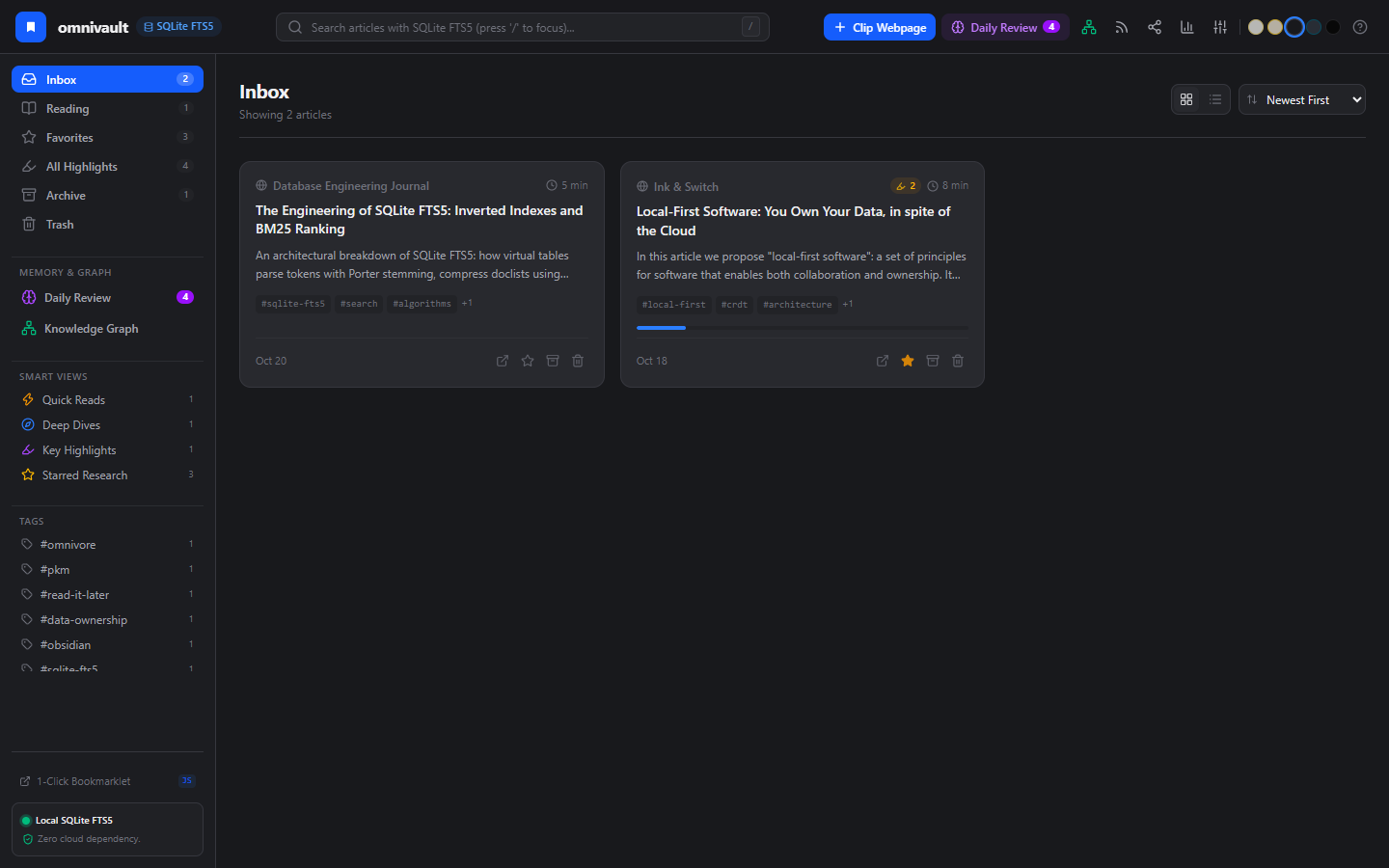Click the Clip Webpage button
Image resolution: width=1389 pixels, height=868 pixels.
880,27
